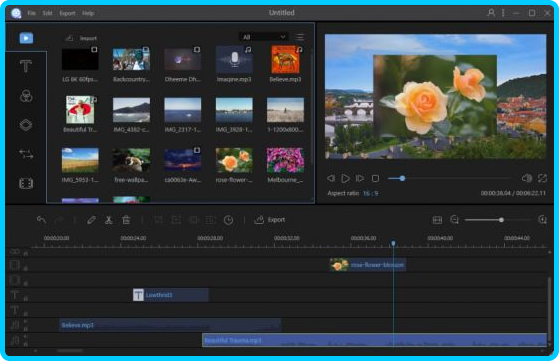The height and width of the screenshot is (361, 559).
Task: Click the timeline playhead marker
Action: point(393,243)
